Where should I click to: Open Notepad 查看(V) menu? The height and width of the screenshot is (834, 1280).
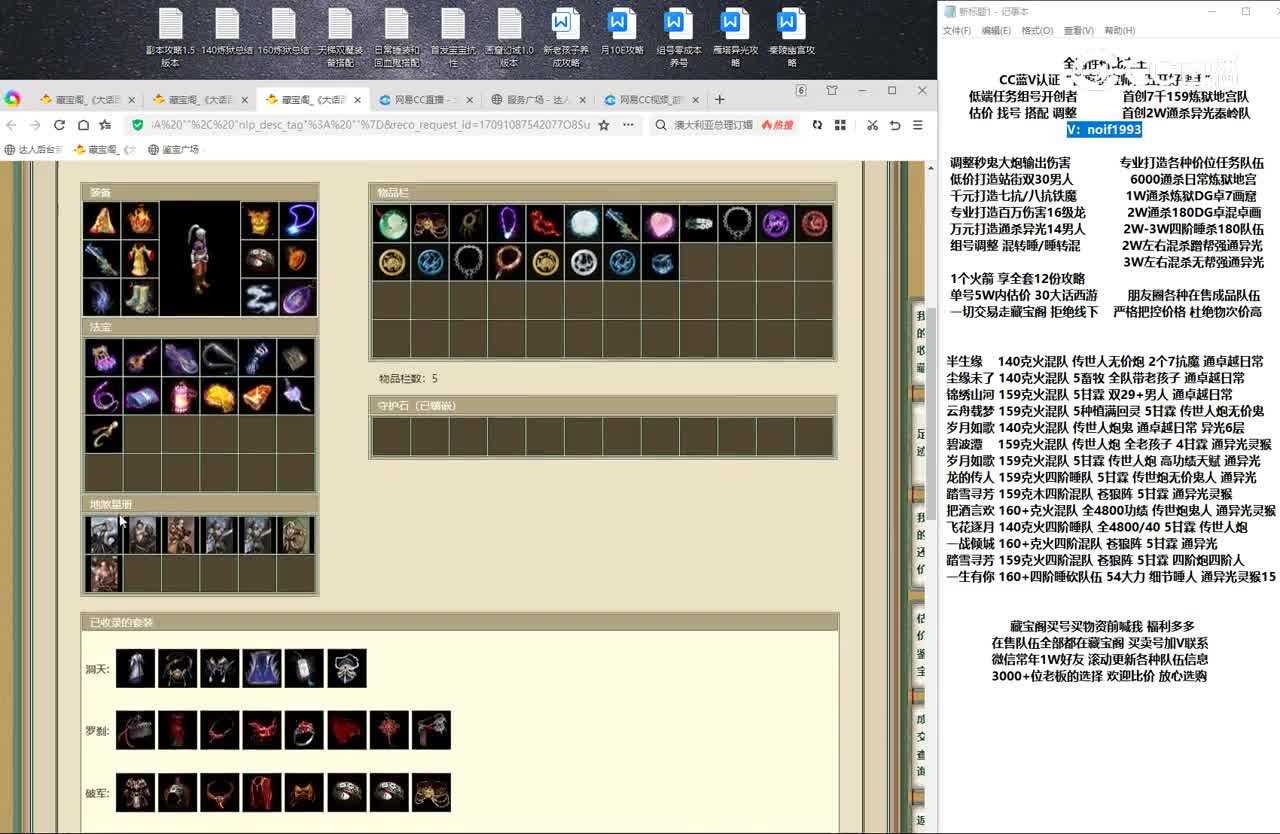click(x=1078, y=31)
